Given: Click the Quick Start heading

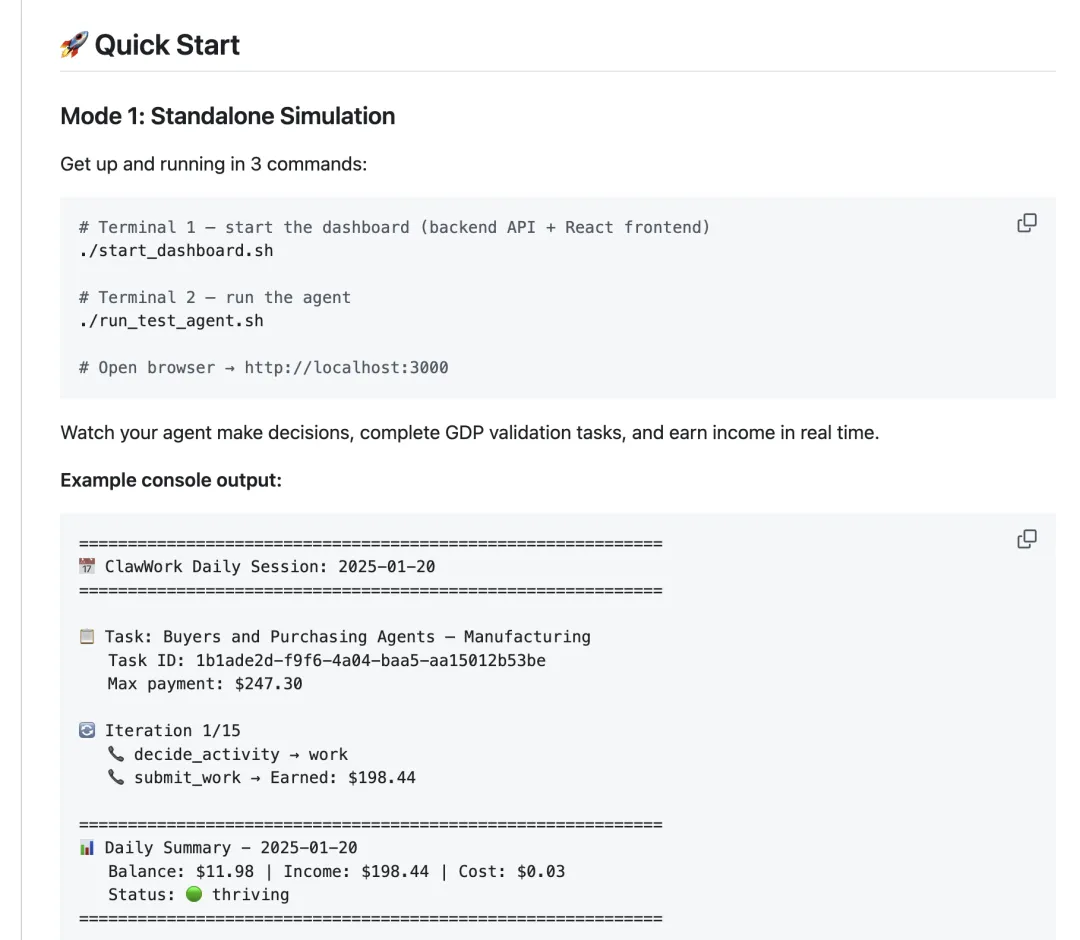Looking at the screenshot, I should tap(167, 45).
